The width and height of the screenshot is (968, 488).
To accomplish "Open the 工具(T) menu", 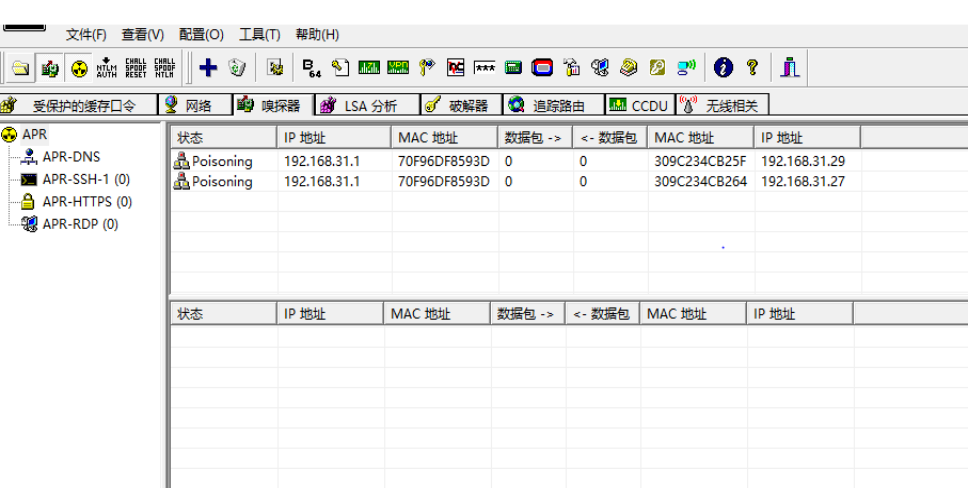I will coord(260,35).
